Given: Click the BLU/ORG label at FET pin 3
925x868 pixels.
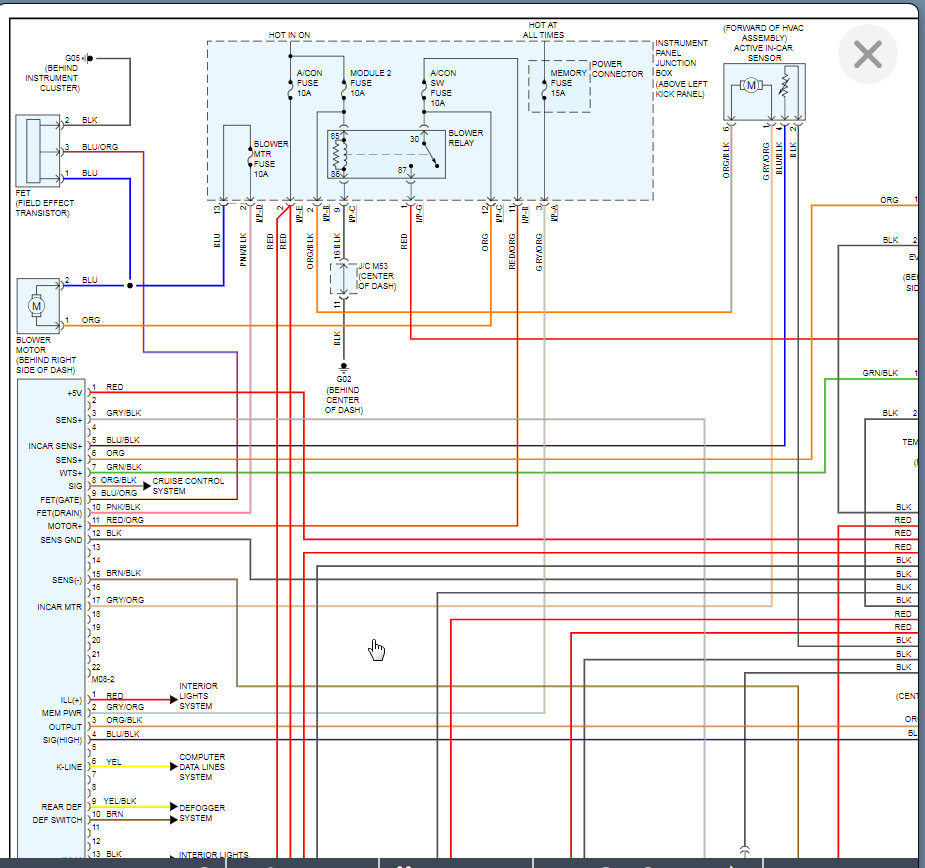Looking at the screenshot, I should pos(100,147).
